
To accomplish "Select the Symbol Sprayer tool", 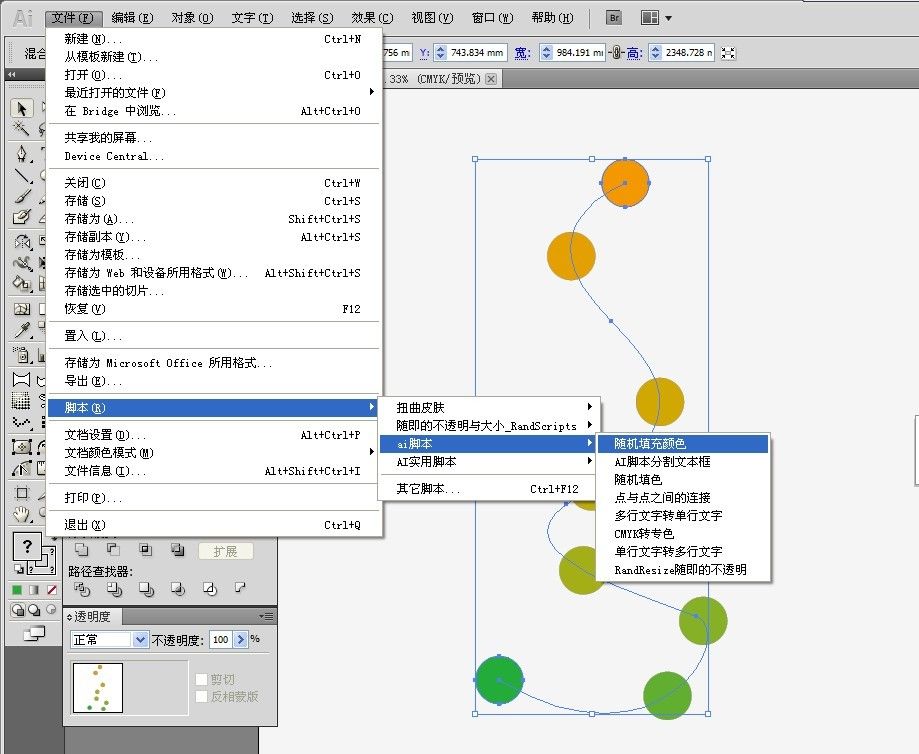I will (x=22, y=355).
